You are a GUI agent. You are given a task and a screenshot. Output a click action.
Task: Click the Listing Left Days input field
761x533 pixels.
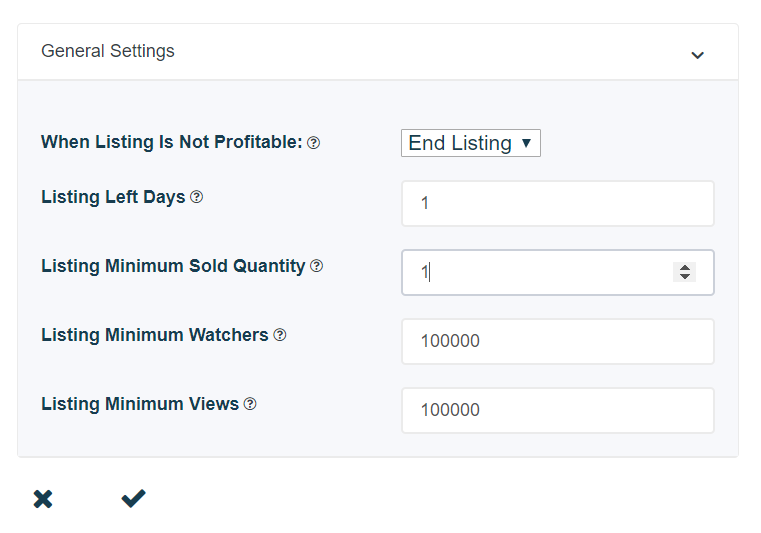coord(558,203)
